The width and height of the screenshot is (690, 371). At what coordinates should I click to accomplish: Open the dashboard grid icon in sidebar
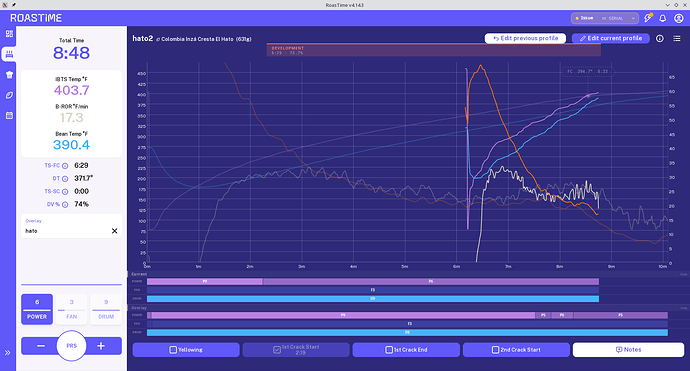pyautogui.click(x=9, y=34)
